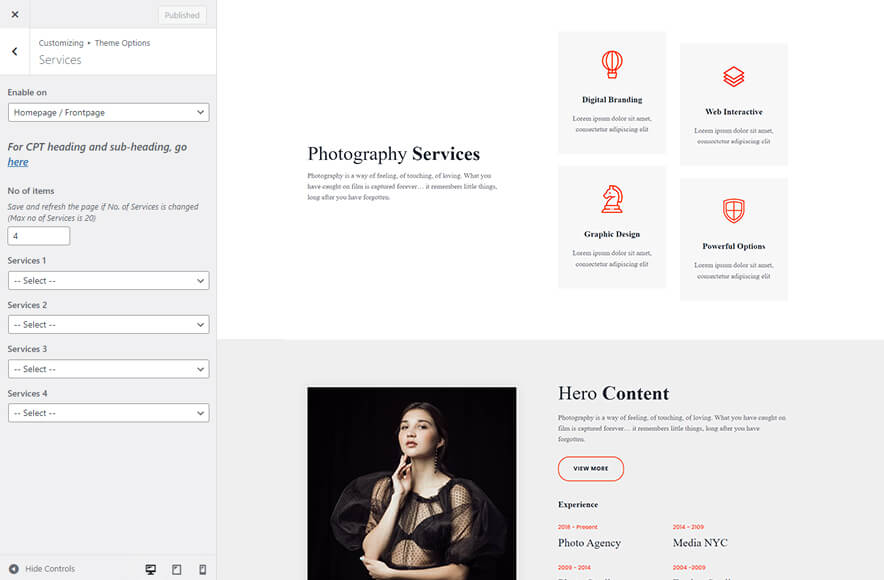Switch to tablet preview mode
Image resolution: width=884 pixels, height=580 pixels.
click(176, 569)
